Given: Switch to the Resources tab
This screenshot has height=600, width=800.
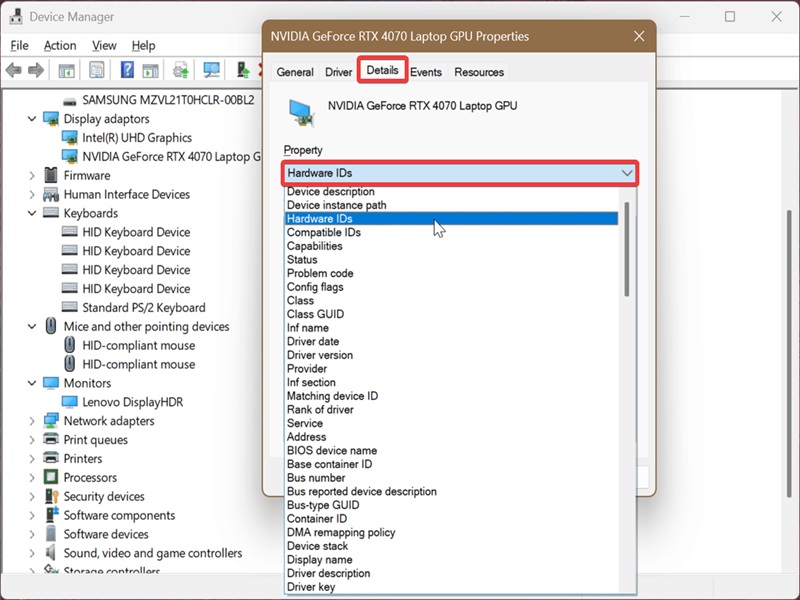Looking at the screenshot, I should pyautogui.click(x=479, y=72).
